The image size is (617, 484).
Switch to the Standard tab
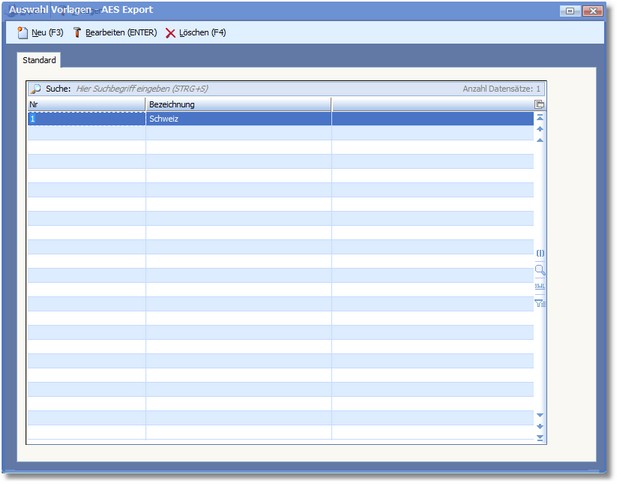point(39,61)
